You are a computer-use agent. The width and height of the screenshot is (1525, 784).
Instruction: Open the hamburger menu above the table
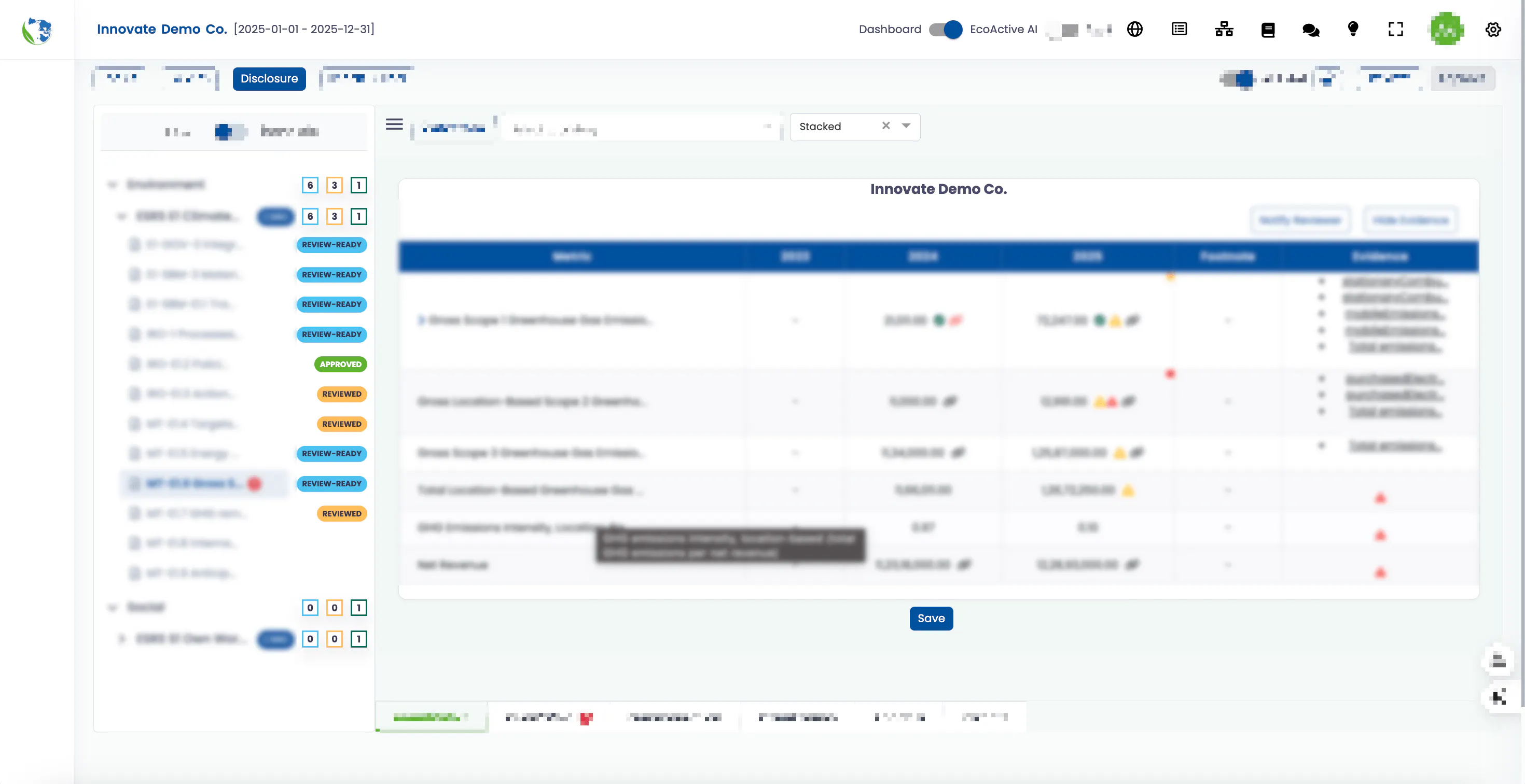(394, 124)
